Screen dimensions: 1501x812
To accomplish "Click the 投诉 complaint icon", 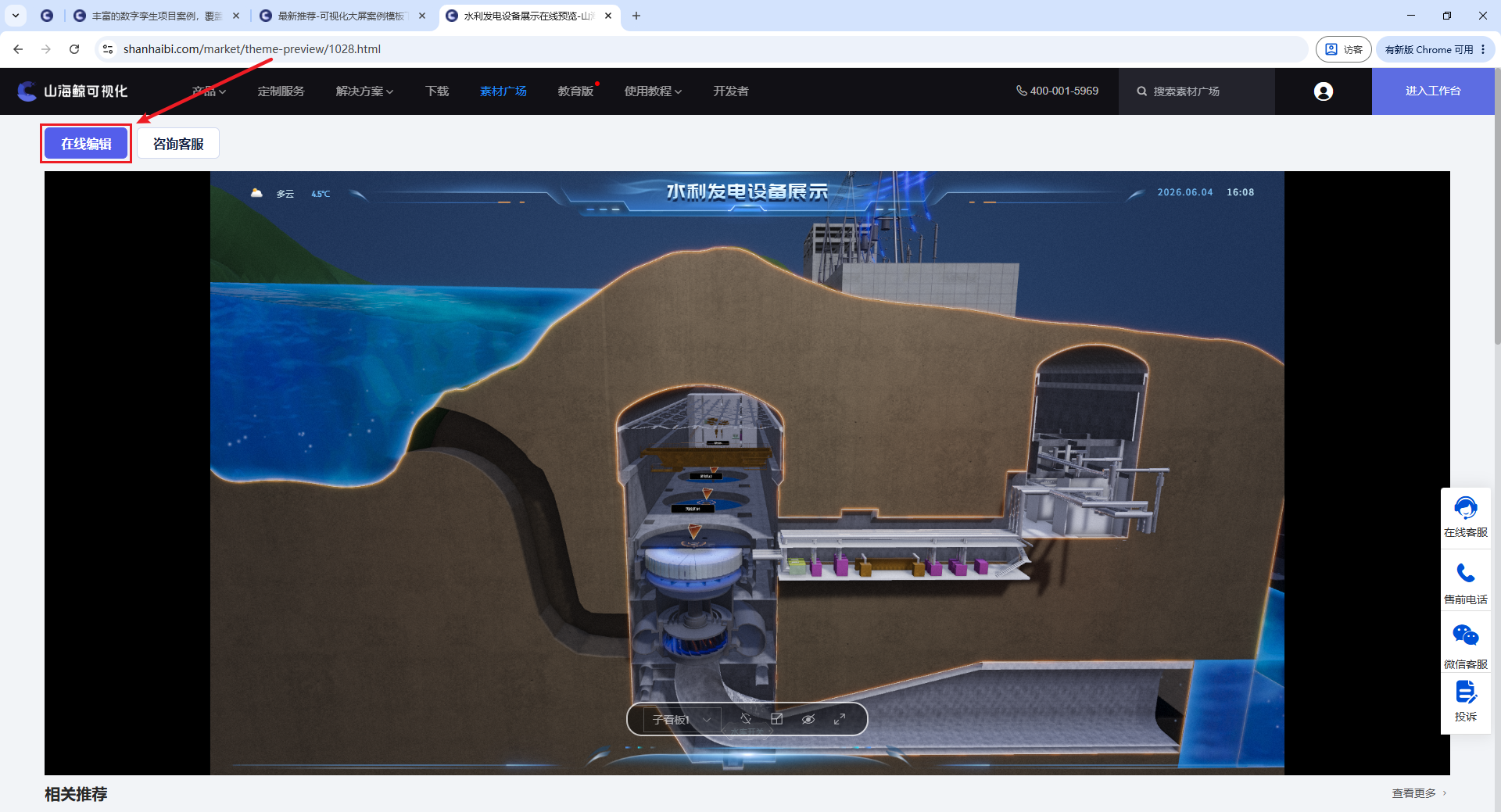I will point(1466,692).
